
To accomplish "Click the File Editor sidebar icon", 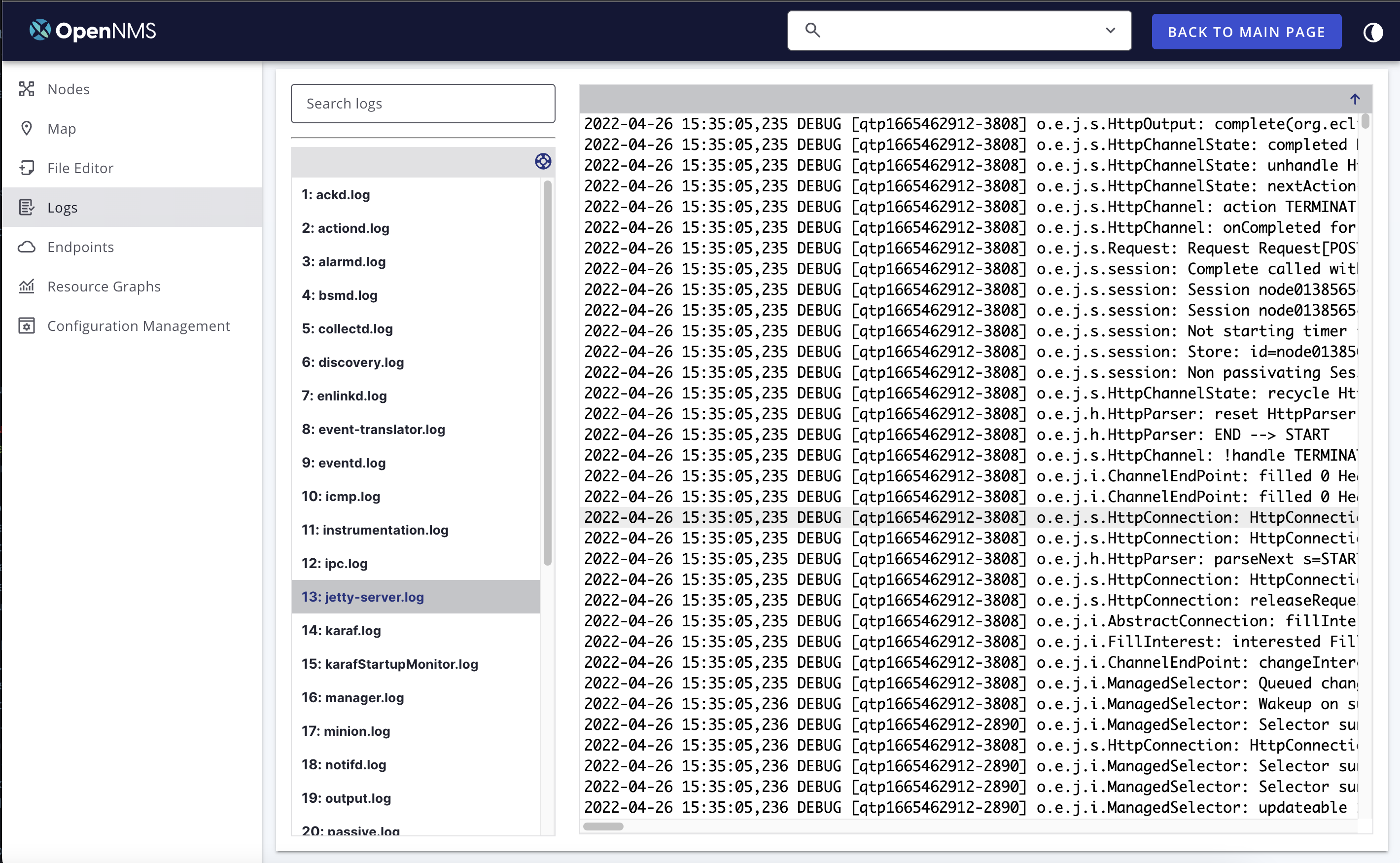I will point(27,168).
